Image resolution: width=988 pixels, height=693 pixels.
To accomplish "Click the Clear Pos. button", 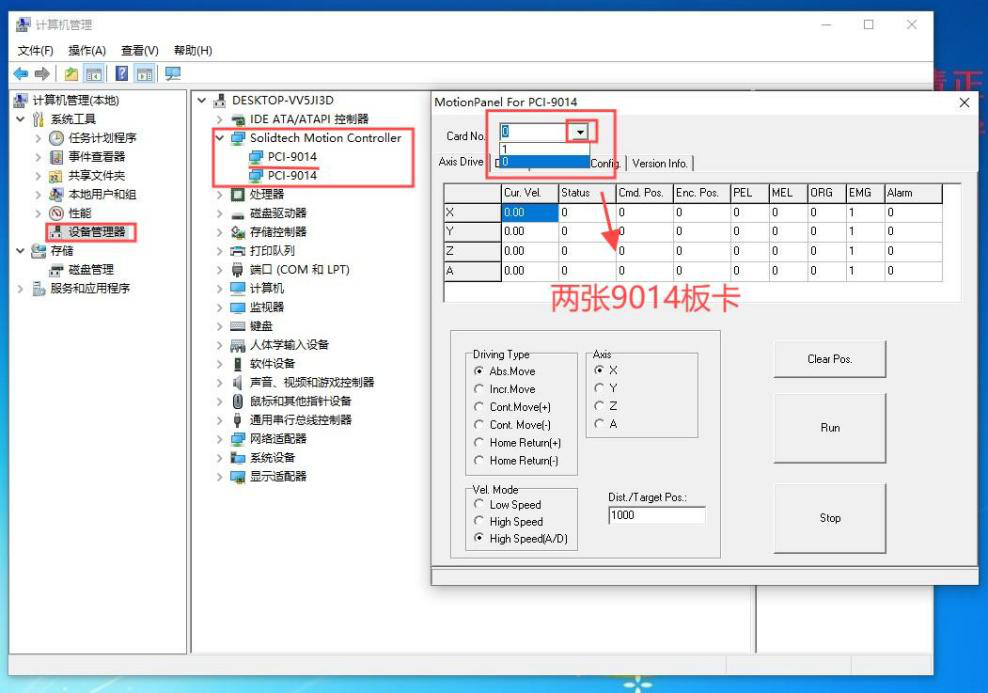I will tap(829, 359).
